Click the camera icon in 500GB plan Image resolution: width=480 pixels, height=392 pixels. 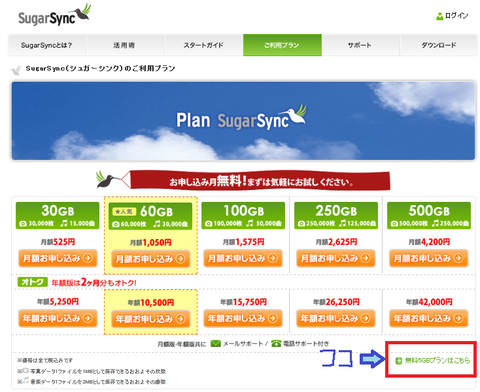(x=394, y=223)
